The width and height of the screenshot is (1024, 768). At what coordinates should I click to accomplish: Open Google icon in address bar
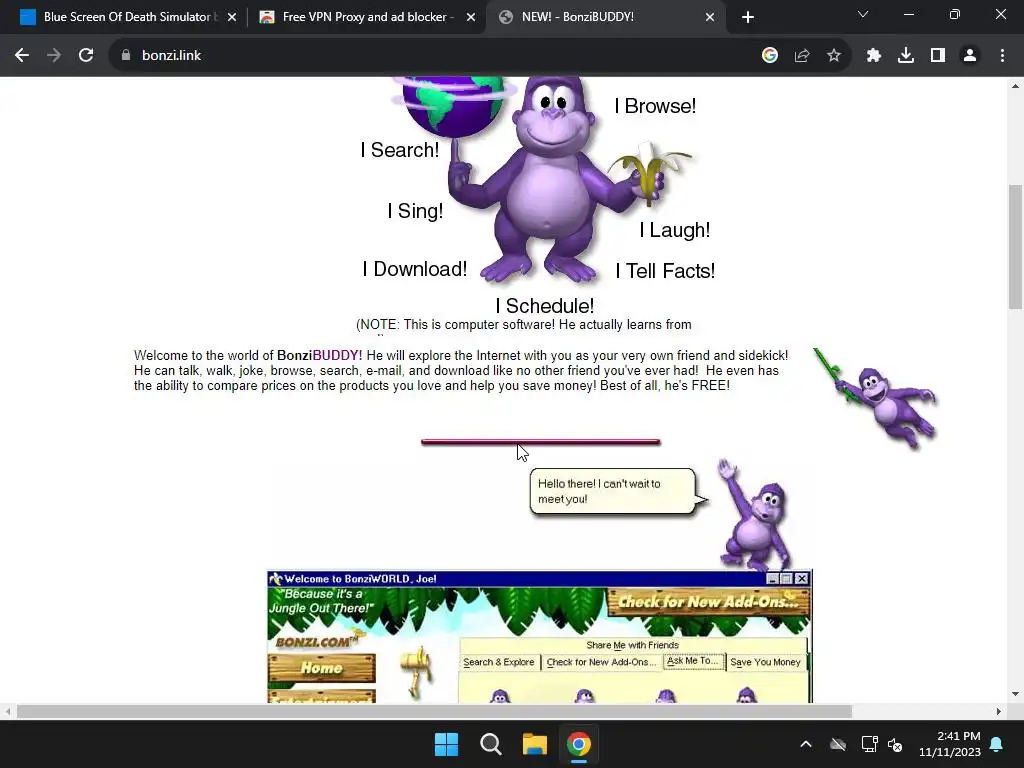click(x=770, y=56)
